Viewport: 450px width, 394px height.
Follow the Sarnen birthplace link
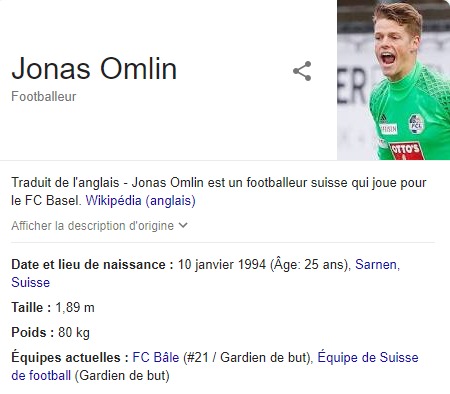[376, 264]
